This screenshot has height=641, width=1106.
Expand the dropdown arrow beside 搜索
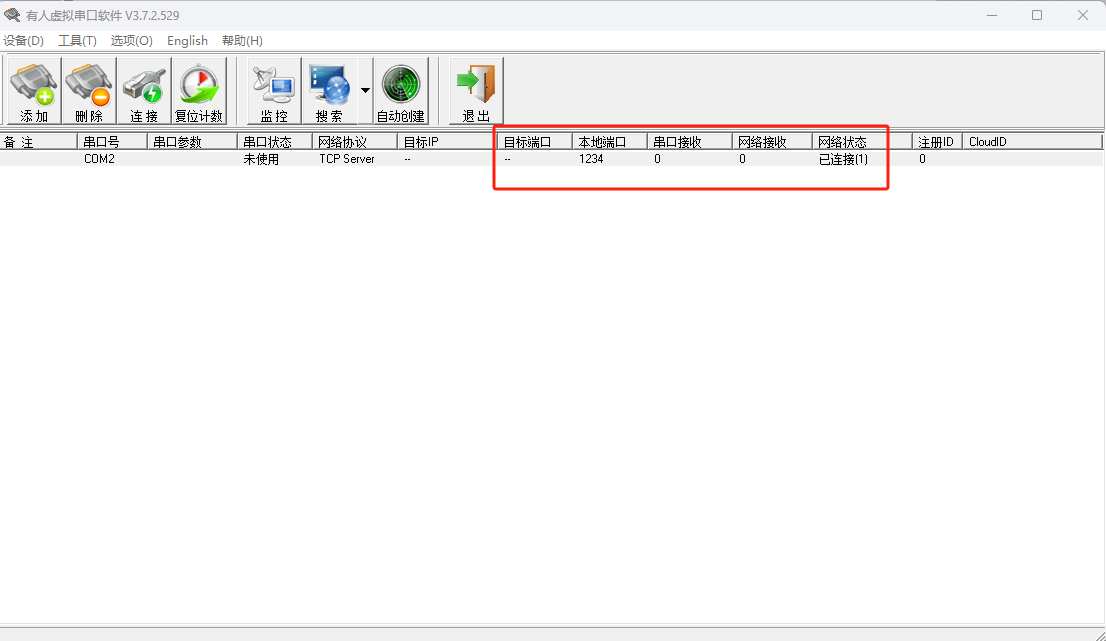point(365,91)
